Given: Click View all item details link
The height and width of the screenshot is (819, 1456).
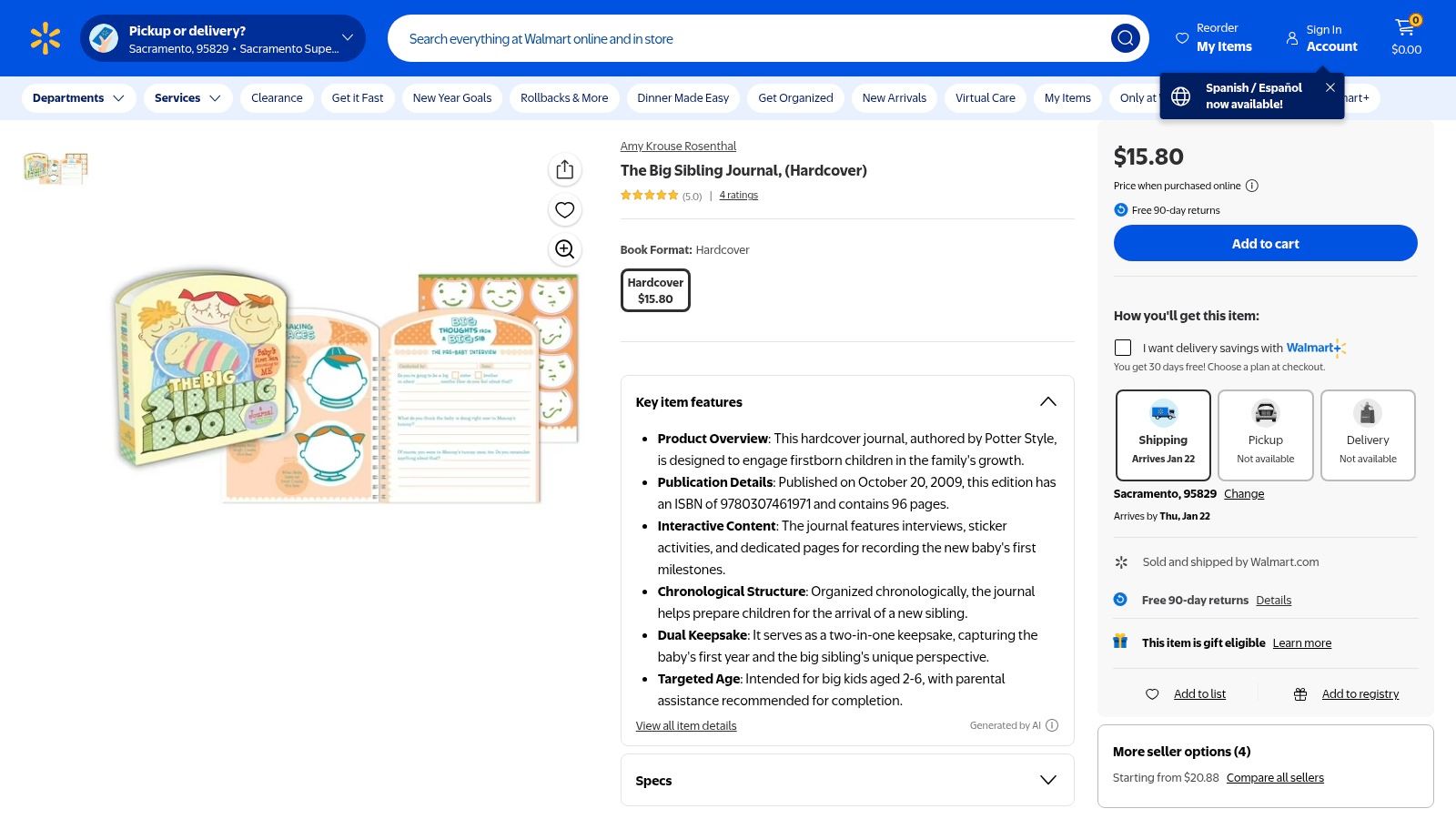Looking at the screenshot, I should [x=686, y=725].
